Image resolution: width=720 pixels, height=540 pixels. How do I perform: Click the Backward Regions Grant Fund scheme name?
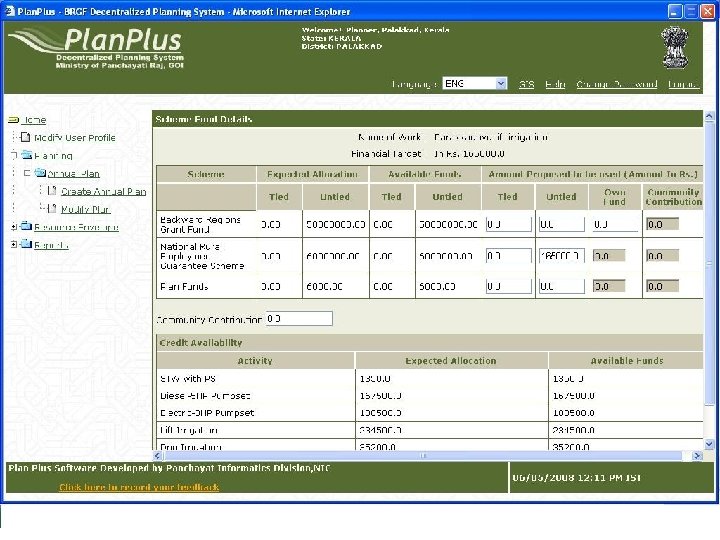[x=200, y=225]
